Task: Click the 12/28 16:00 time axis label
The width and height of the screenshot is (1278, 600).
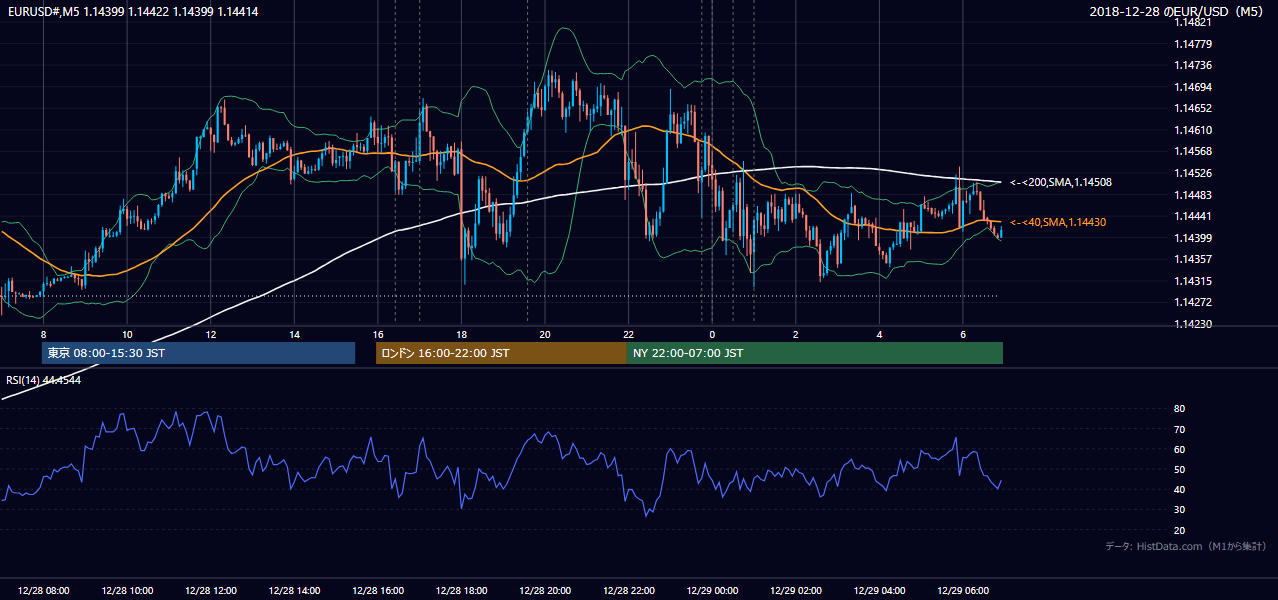Action: coord(378,591)
